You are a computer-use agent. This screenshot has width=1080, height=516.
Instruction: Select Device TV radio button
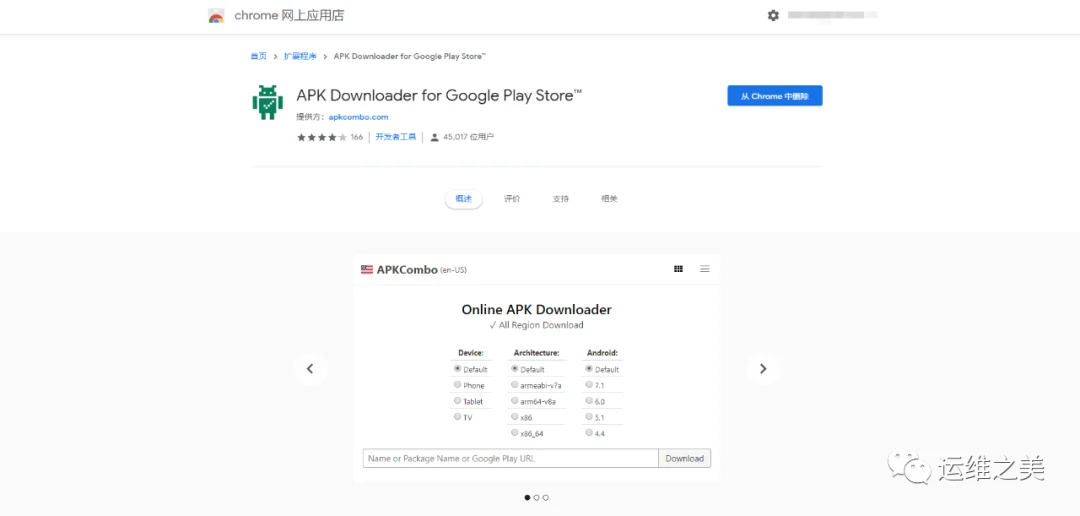coord(457,416)
